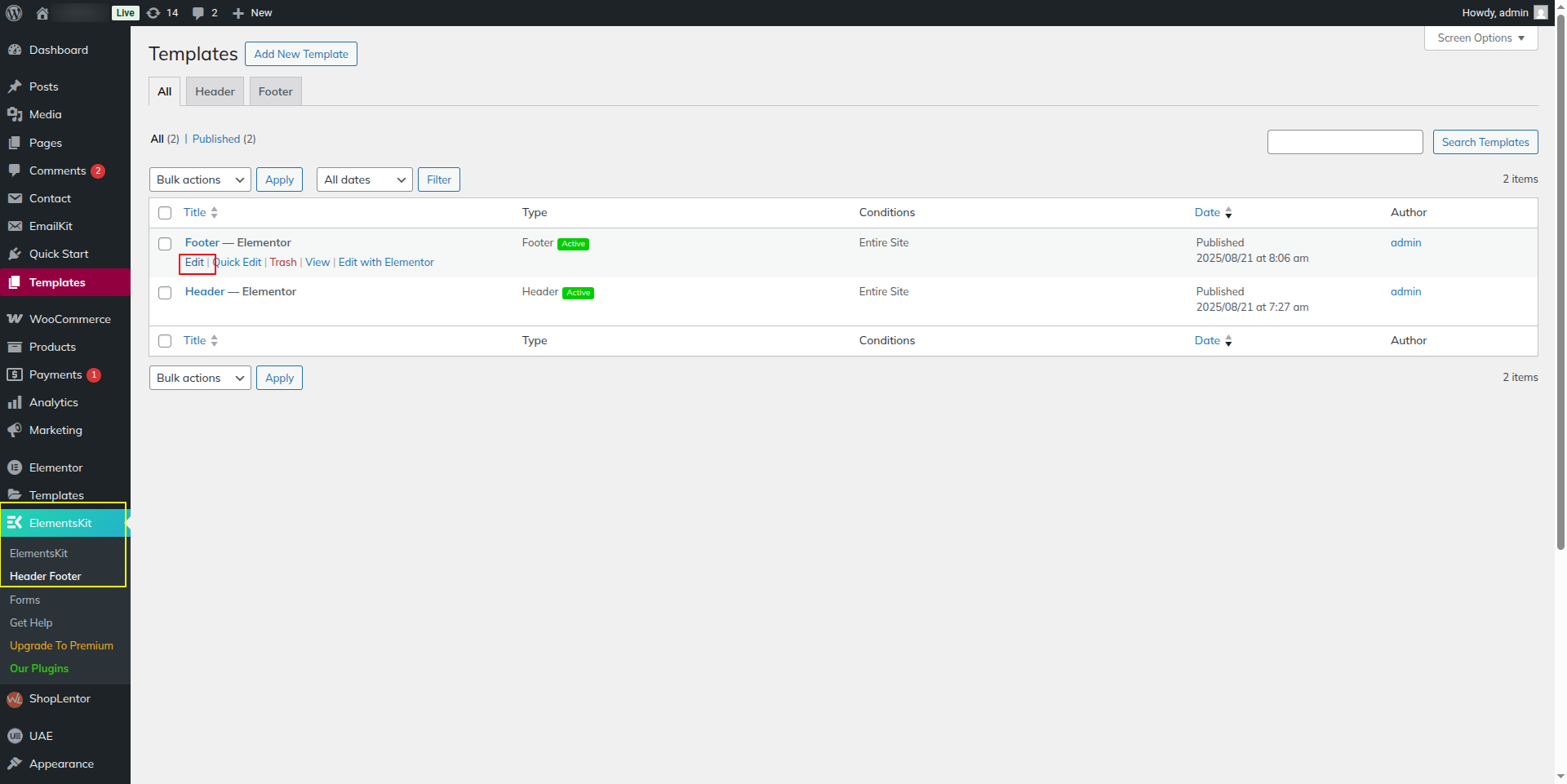The image size is (1567, 784).
Task: Click the admin user avatar icon
Action: point(1540,13)
